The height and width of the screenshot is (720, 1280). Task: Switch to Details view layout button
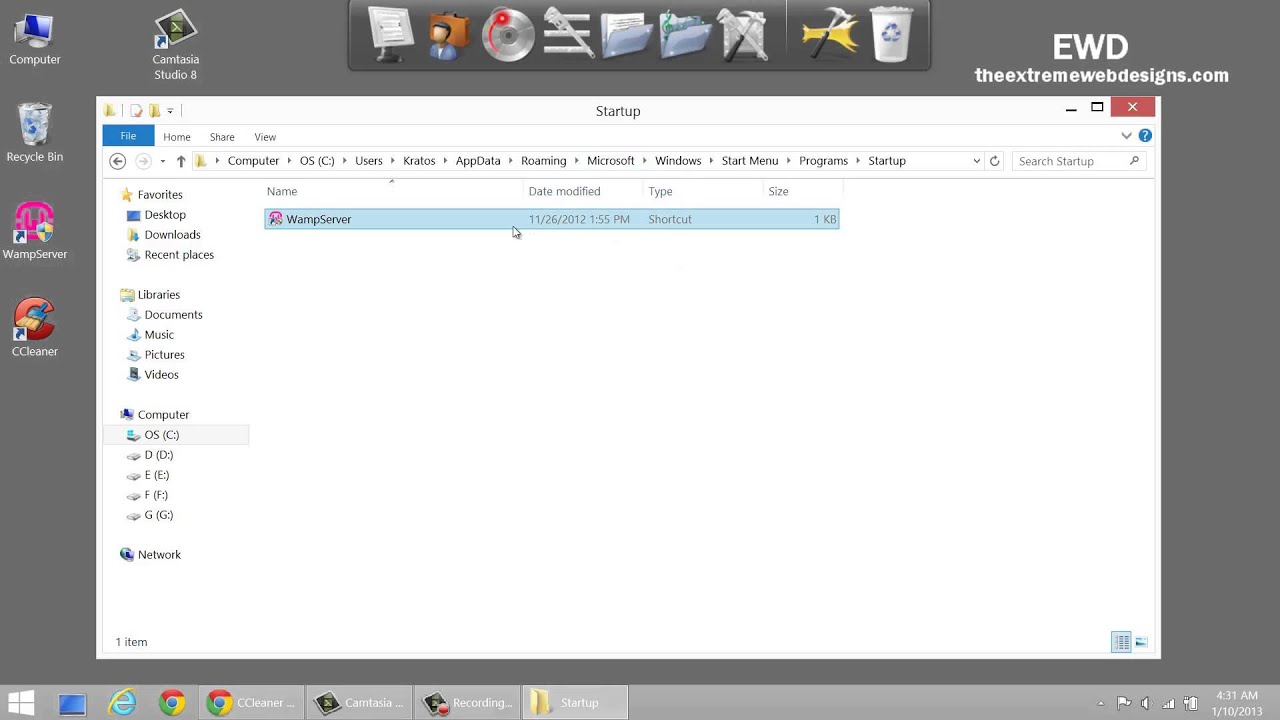(x=1122, y=642)
